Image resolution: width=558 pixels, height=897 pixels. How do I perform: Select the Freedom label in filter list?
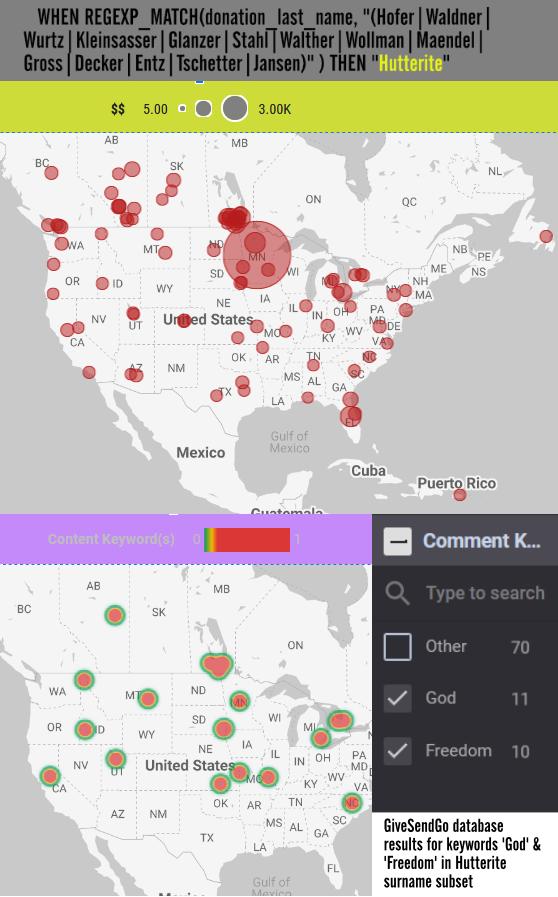coord(458,751)
